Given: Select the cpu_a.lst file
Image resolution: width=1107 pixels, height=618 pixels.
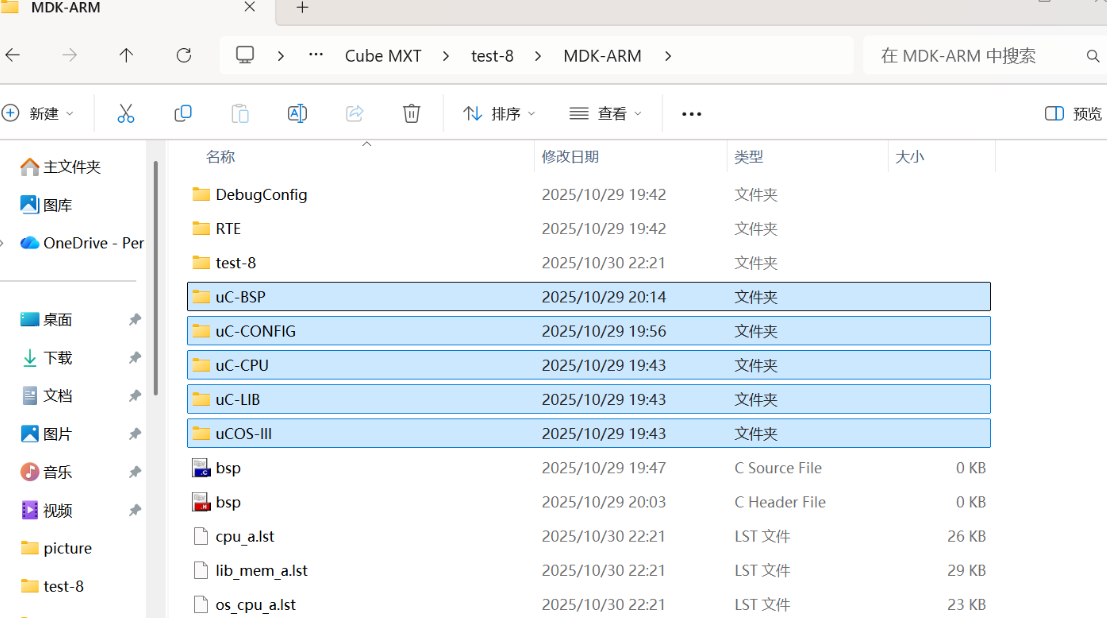Looking at the screenshot, I should pos(589,536).
